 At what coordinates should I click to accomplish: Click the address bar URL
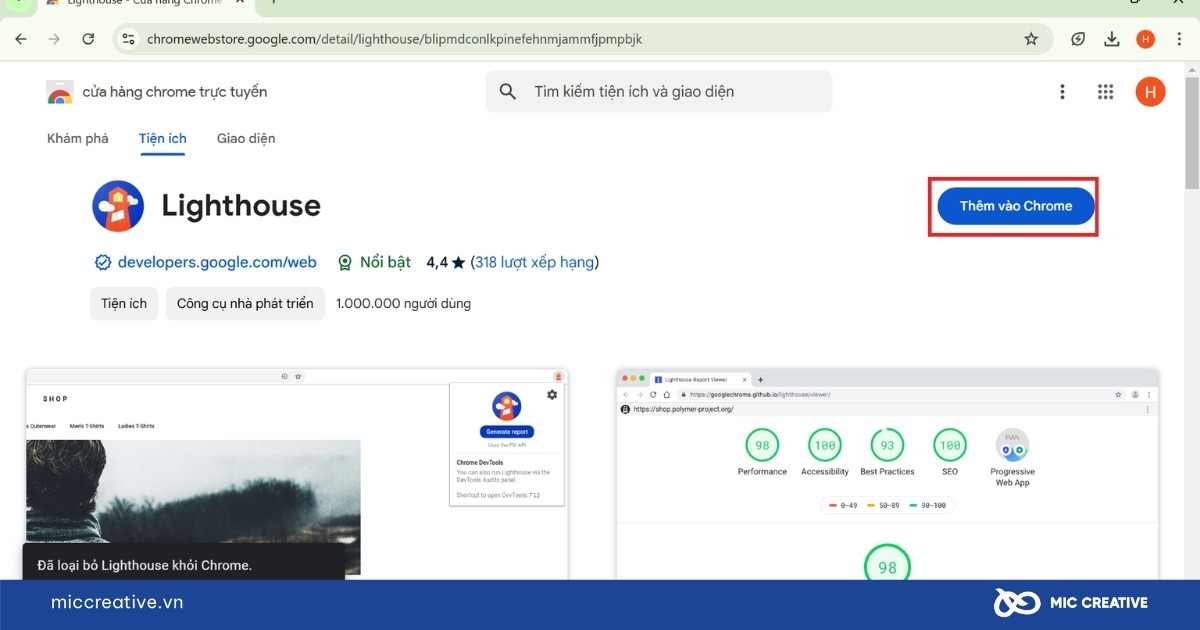[394, 39]
